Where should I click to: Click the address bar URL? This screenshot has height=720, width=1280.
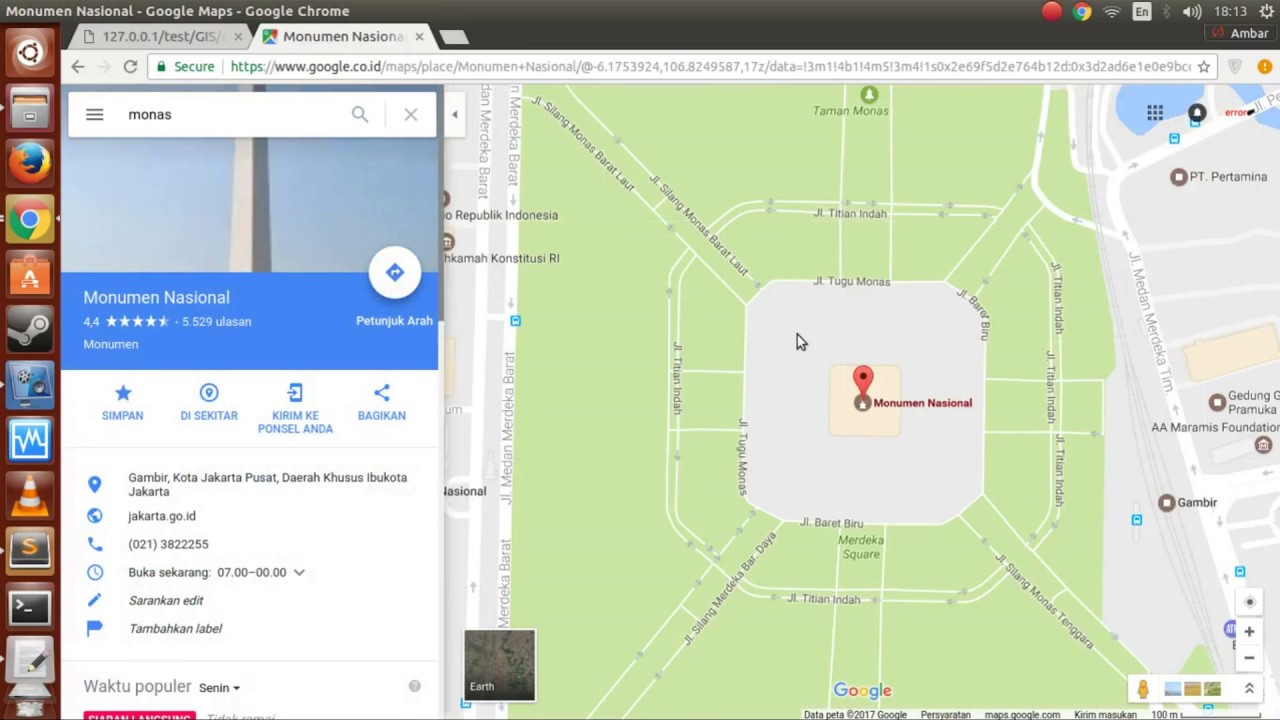(x=710, y=66)
